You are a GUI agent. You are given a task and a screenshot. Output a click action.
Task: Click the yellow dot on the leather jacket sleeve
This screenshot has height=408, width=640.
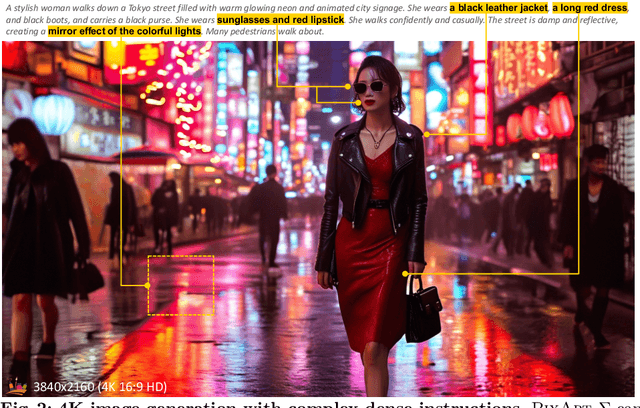point(426,134)
